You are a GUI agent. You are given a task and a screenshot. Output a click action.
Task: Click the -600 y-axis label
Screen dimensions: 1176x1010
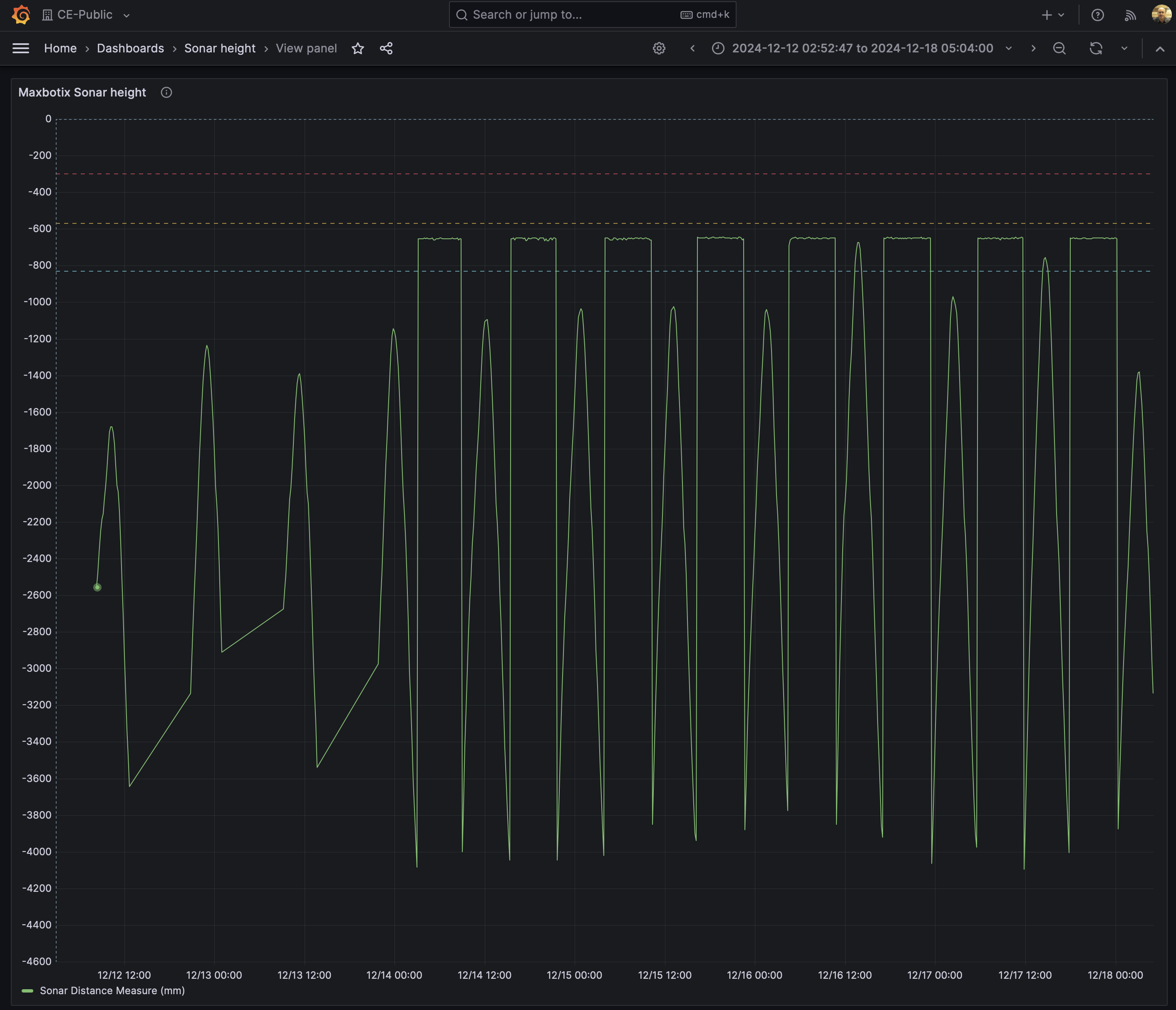point(40,228)
